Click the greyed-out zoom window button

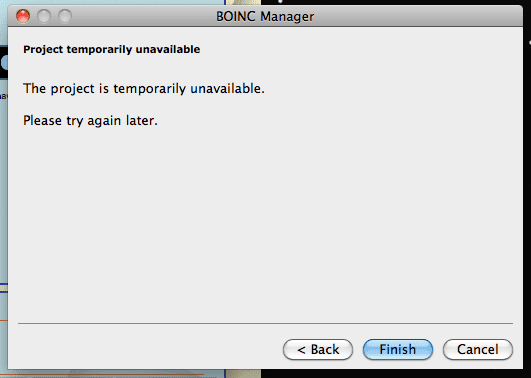tap(65, 16)
